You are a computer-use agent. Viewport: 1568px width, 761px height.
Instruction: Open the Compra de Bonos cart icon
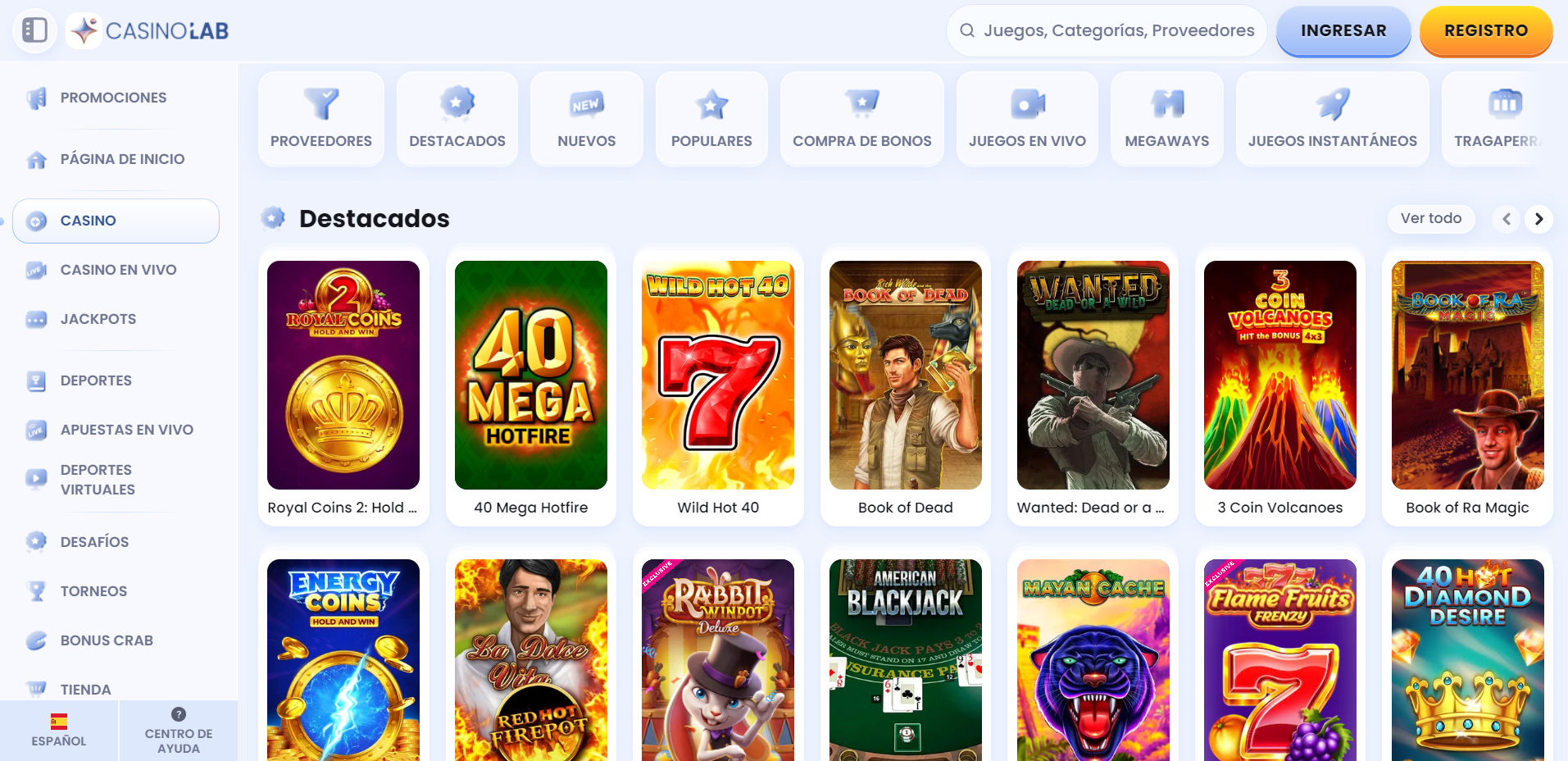coord(862,103)
